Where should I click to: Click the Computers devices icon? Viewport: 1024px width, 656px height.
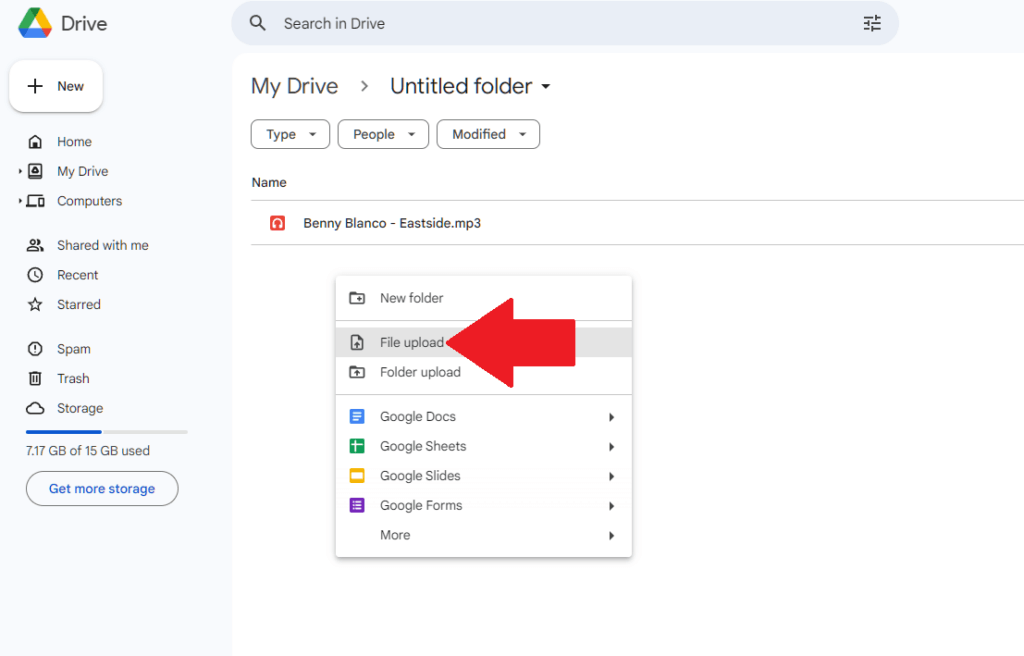tap(35, 201)
